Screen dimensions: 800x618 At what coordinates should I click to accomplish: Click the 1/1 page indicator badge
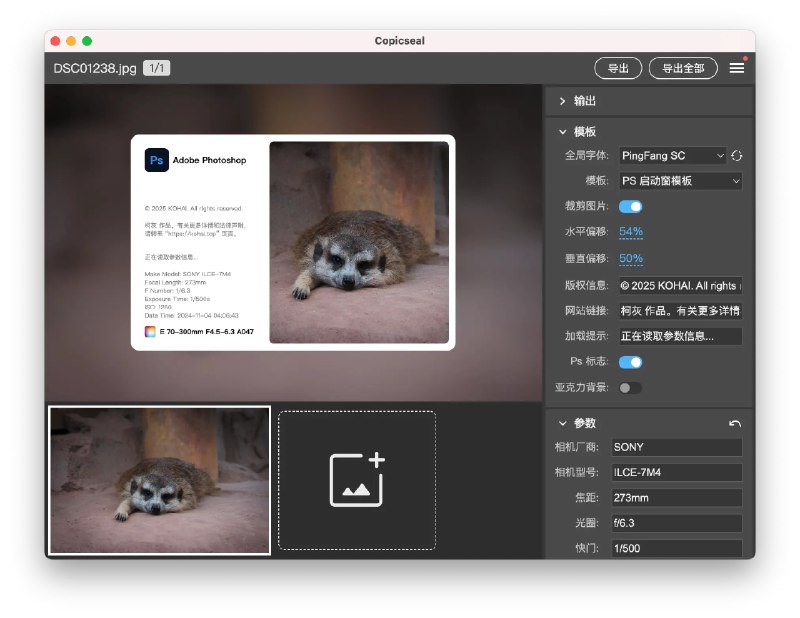click(157, 68)
